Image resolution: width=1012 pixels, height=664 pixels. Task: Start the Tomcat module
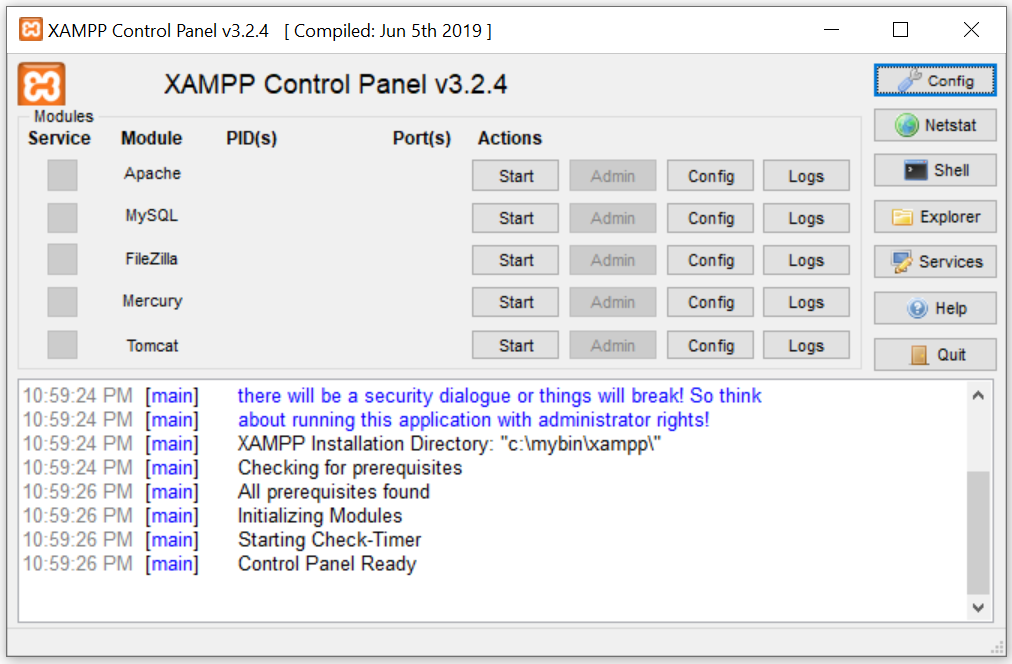tap(515, 345)
